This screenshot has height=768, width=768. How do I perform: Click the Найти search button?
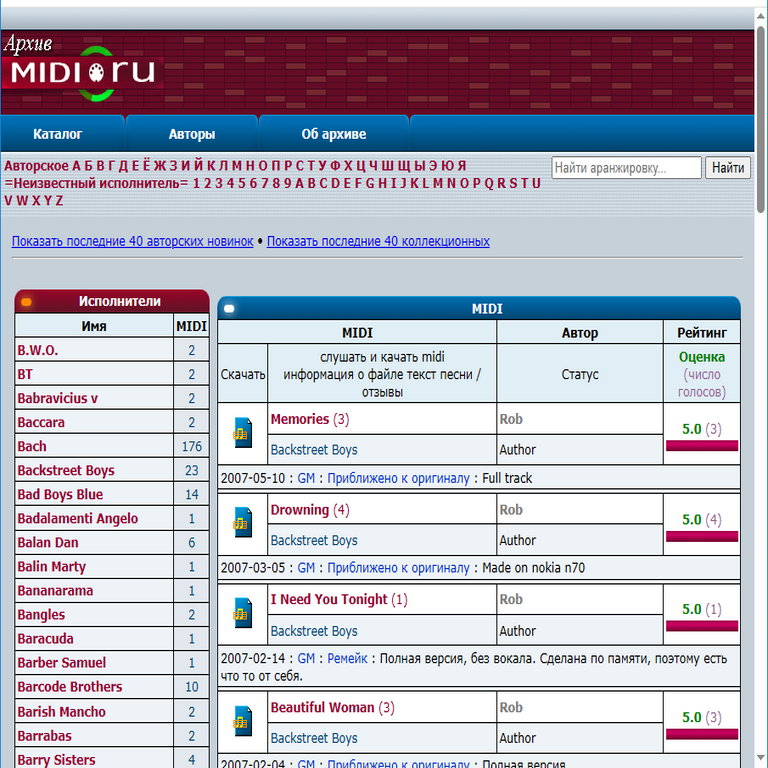(727, 168)
